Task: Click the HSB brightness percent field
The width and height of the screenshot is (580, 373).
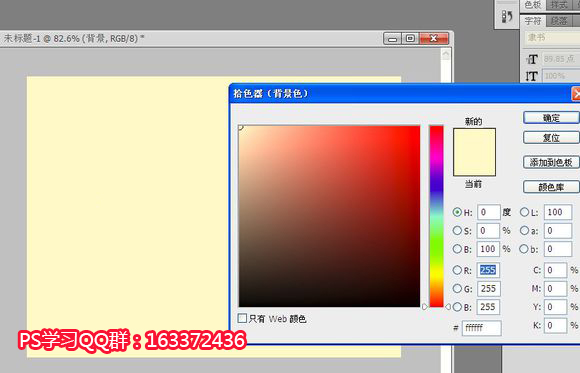Action: point(488,249)
